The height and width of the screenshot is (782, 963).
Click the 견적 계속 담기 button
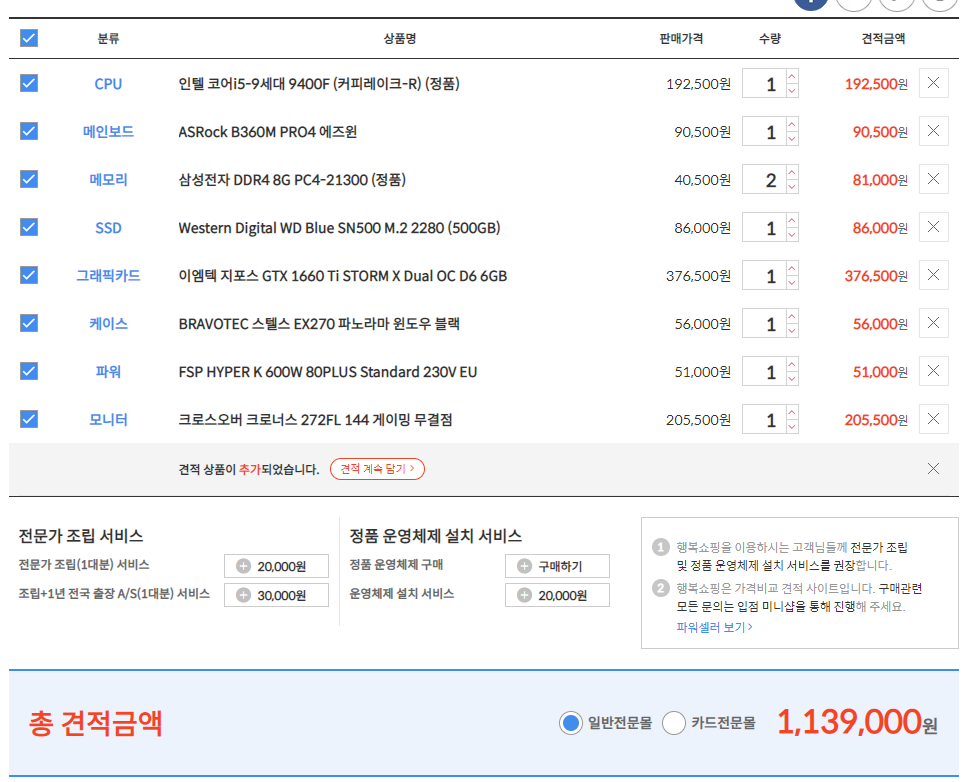click(377, 469)
